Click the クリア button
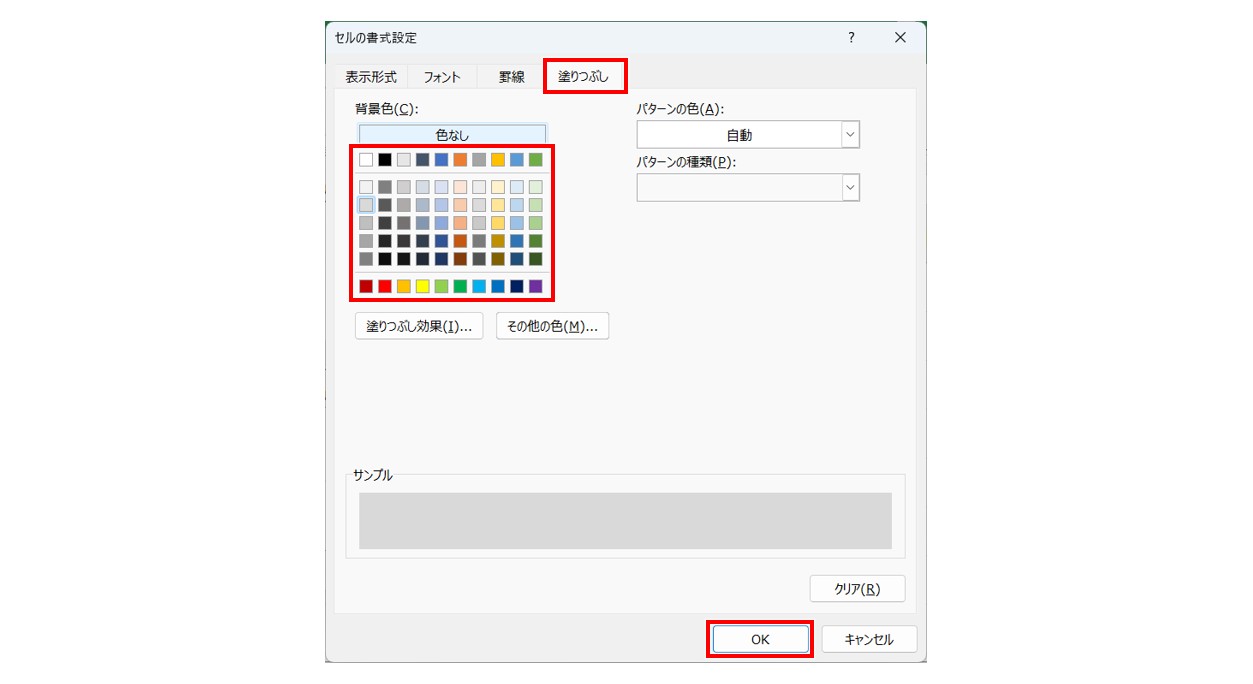 click(x=857, y=588)
